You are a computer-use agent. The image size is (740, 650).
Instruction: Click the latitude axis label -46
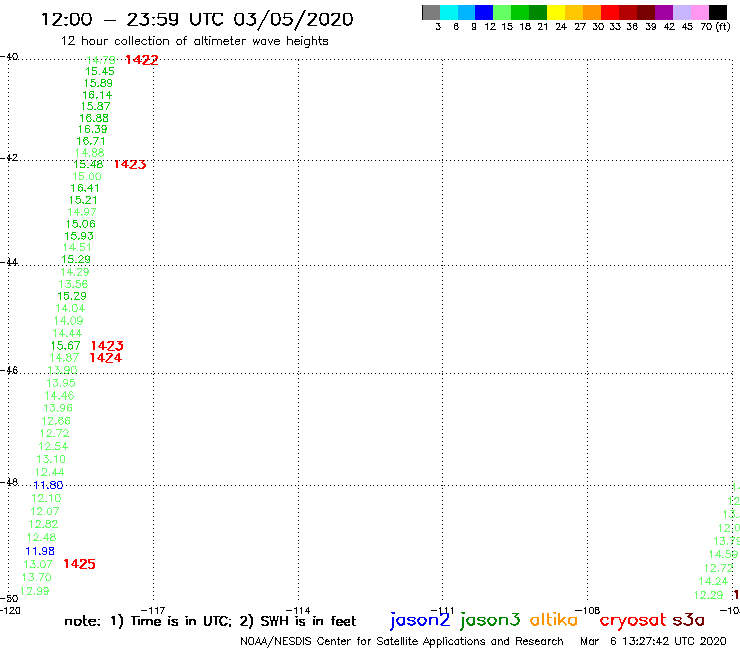click(9, 370)
